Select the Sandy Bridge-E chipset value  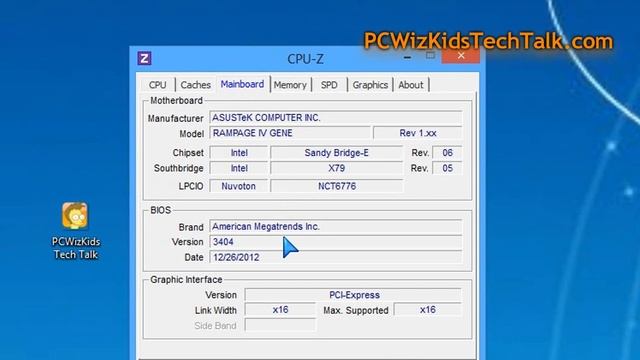pos(336,153)
